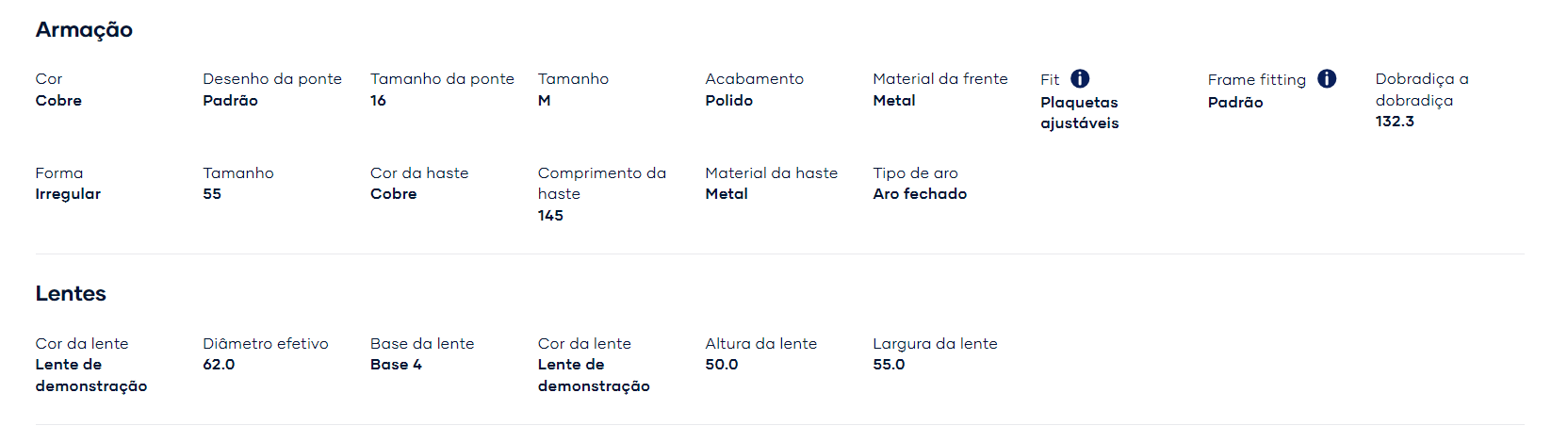Select Tamanho da ponte value 16
The height and width of the screenshot is (442, 1568).
pos(378,101)
